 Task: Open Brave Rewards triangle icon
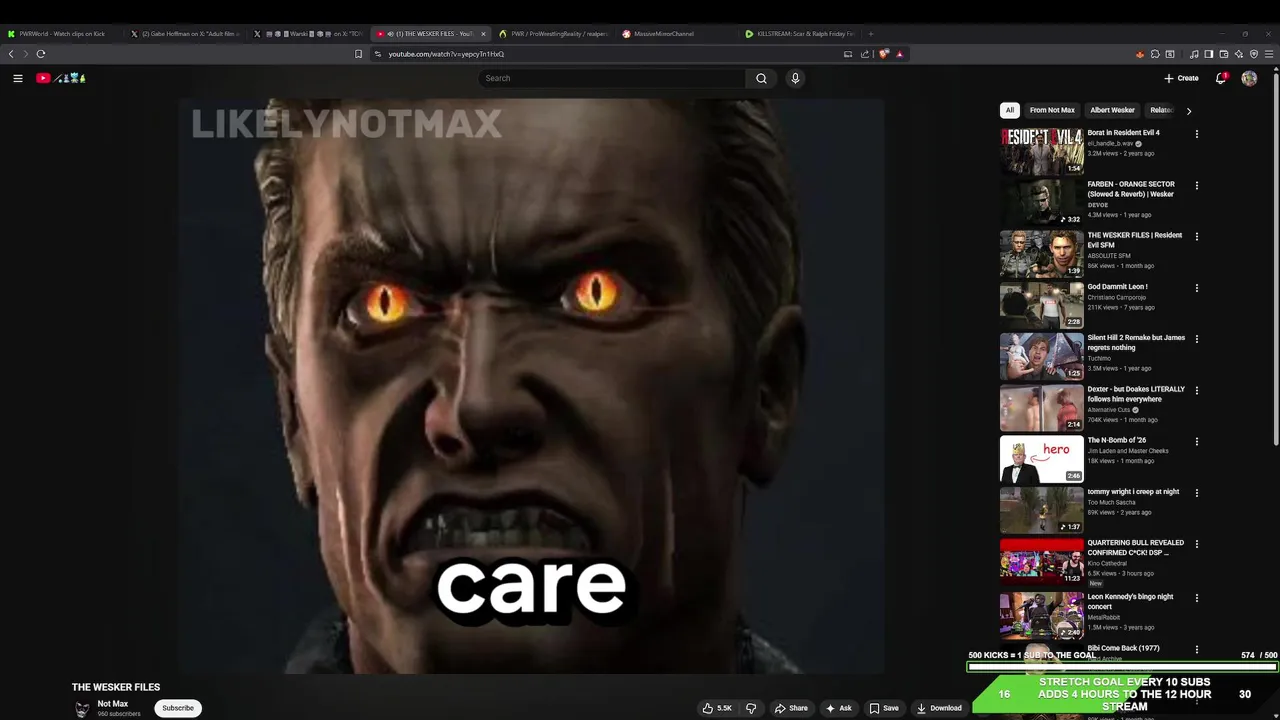point(900,54)
